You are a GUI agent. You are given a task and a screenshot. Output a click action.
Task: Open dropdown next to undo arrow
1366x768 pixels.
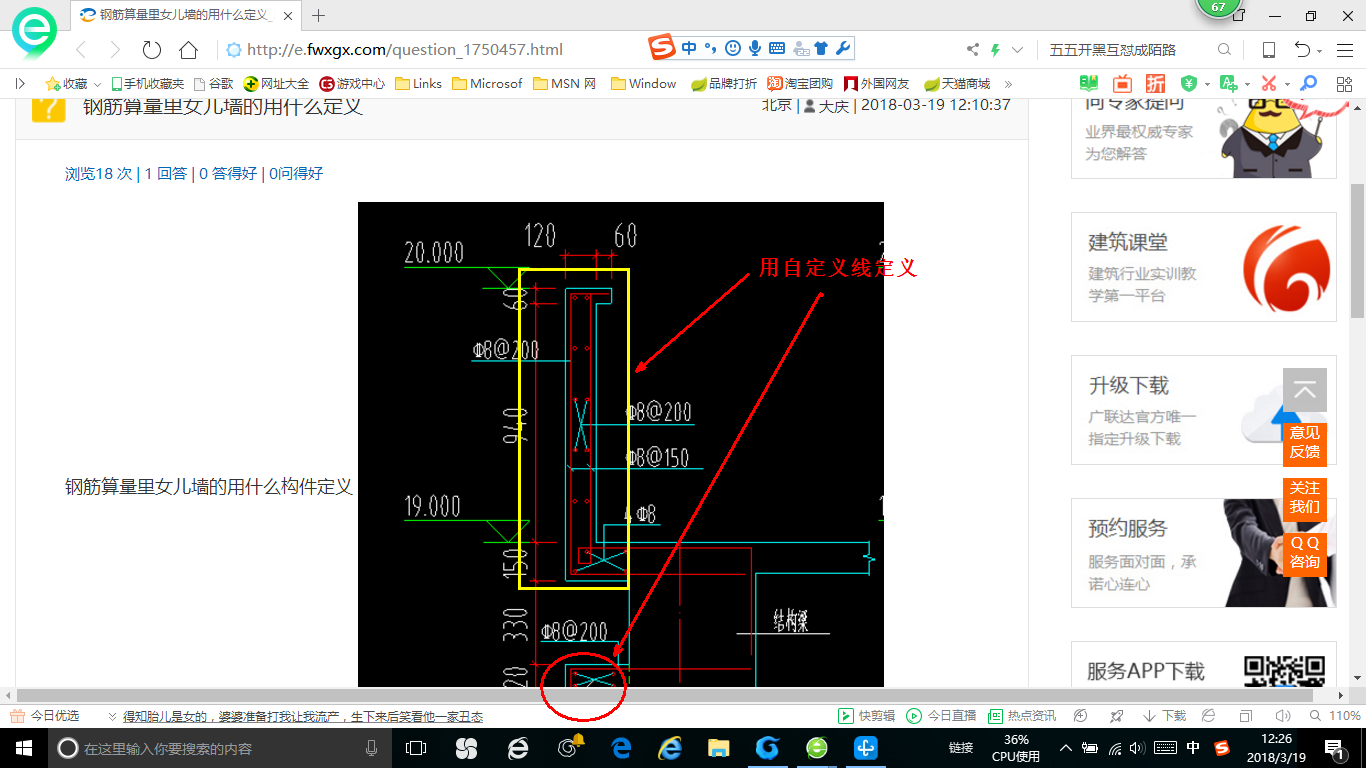(1320, 51)
